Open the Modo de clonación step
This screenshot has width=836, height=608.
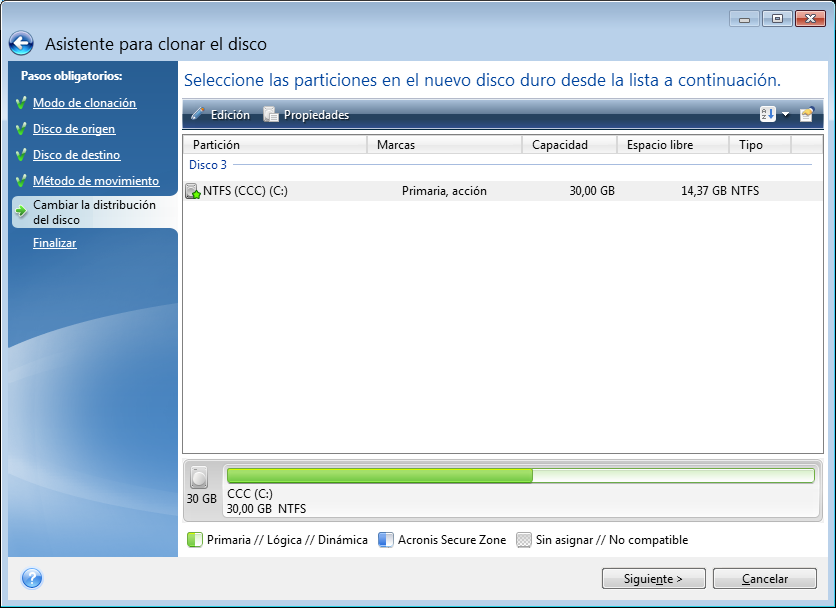click(x=84, y=103)
